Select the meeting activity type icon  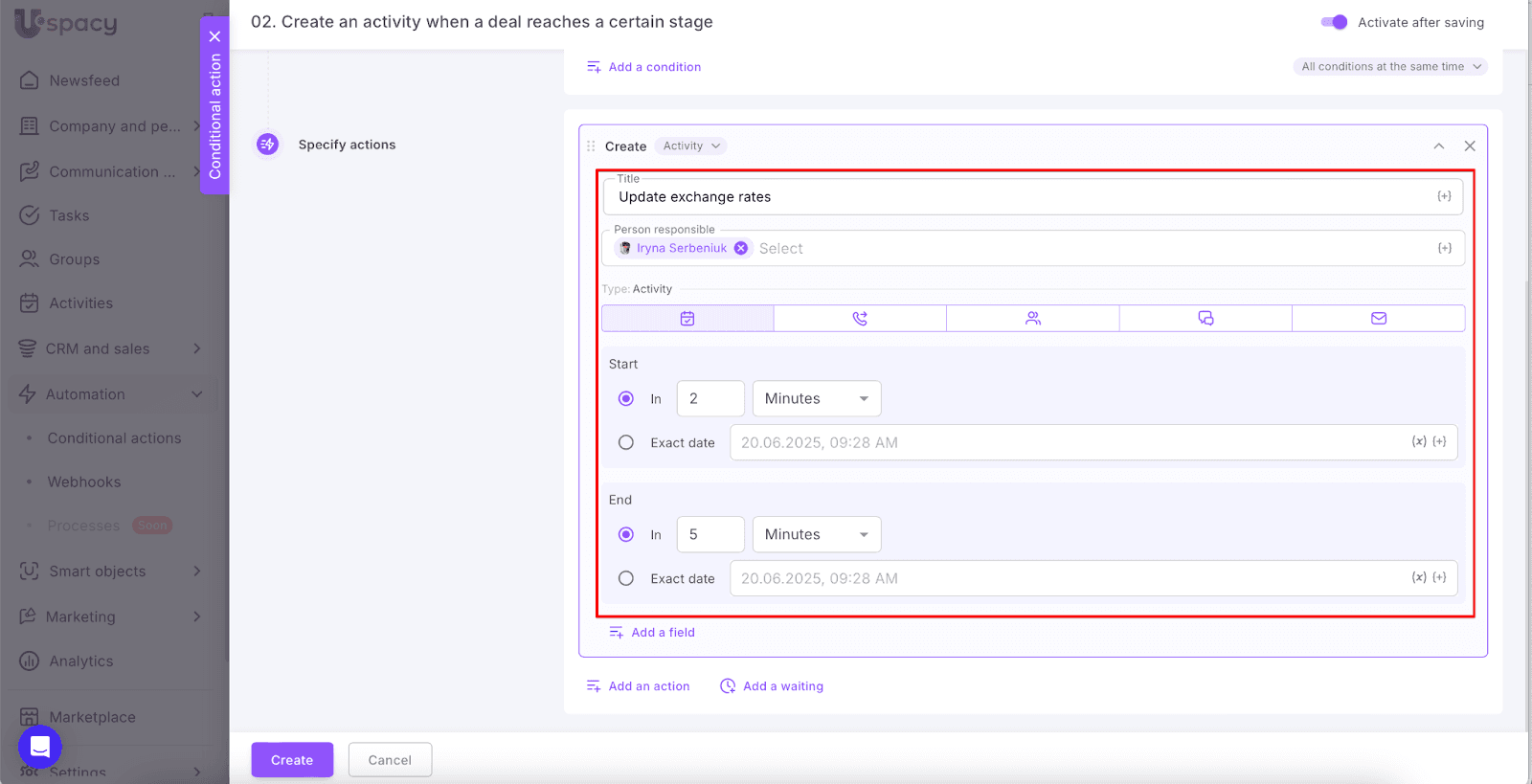click(1032, 319)
